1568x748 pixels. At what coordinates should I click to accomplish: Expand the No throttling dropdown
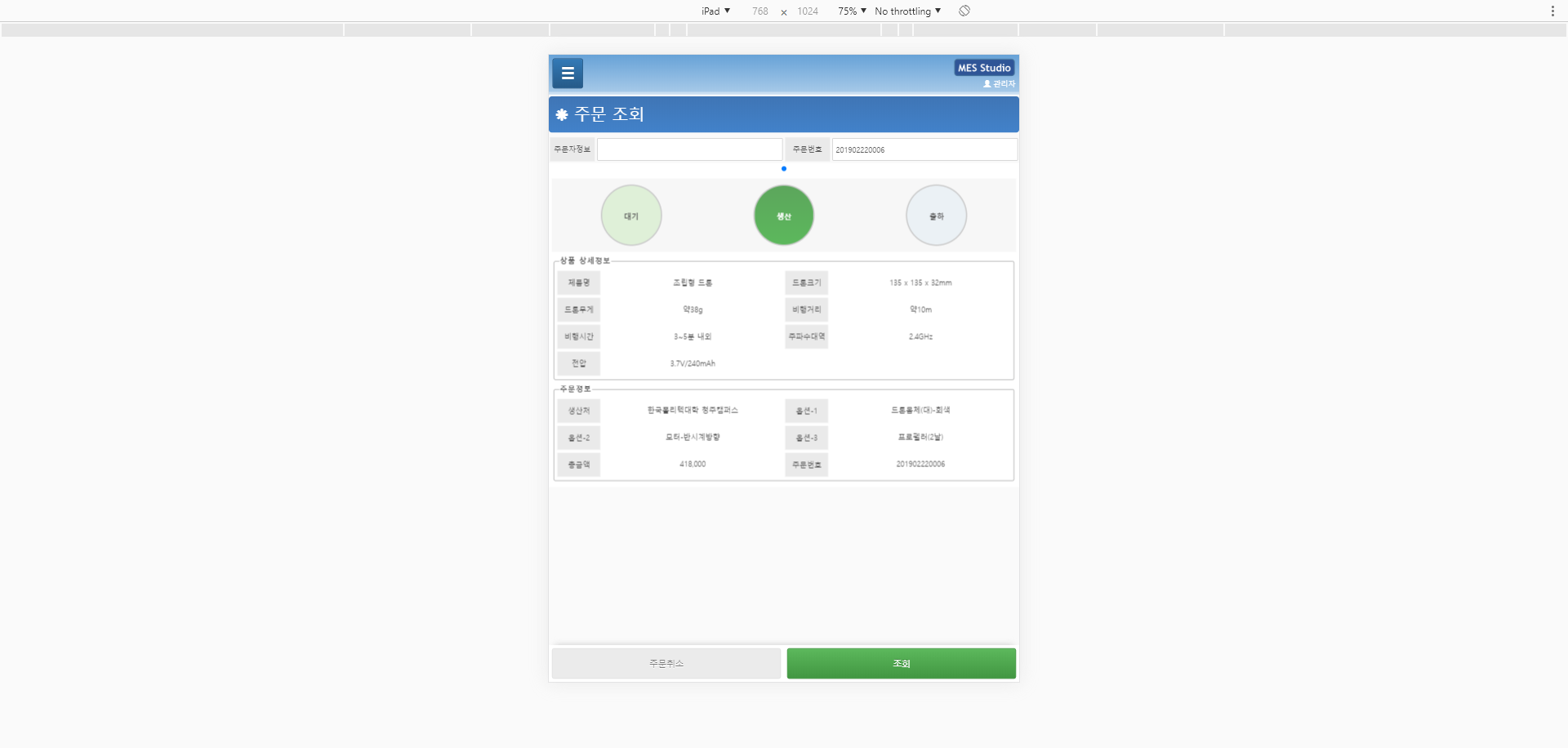click(907, 11)
